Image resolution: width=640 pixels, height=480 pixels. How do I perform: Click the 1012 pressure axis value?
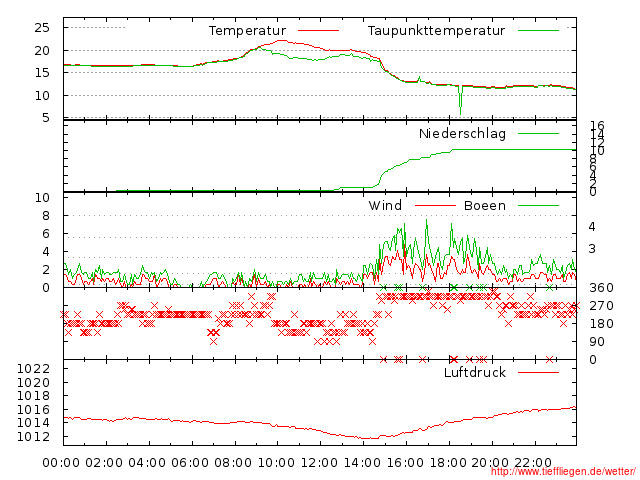[33, 436]
